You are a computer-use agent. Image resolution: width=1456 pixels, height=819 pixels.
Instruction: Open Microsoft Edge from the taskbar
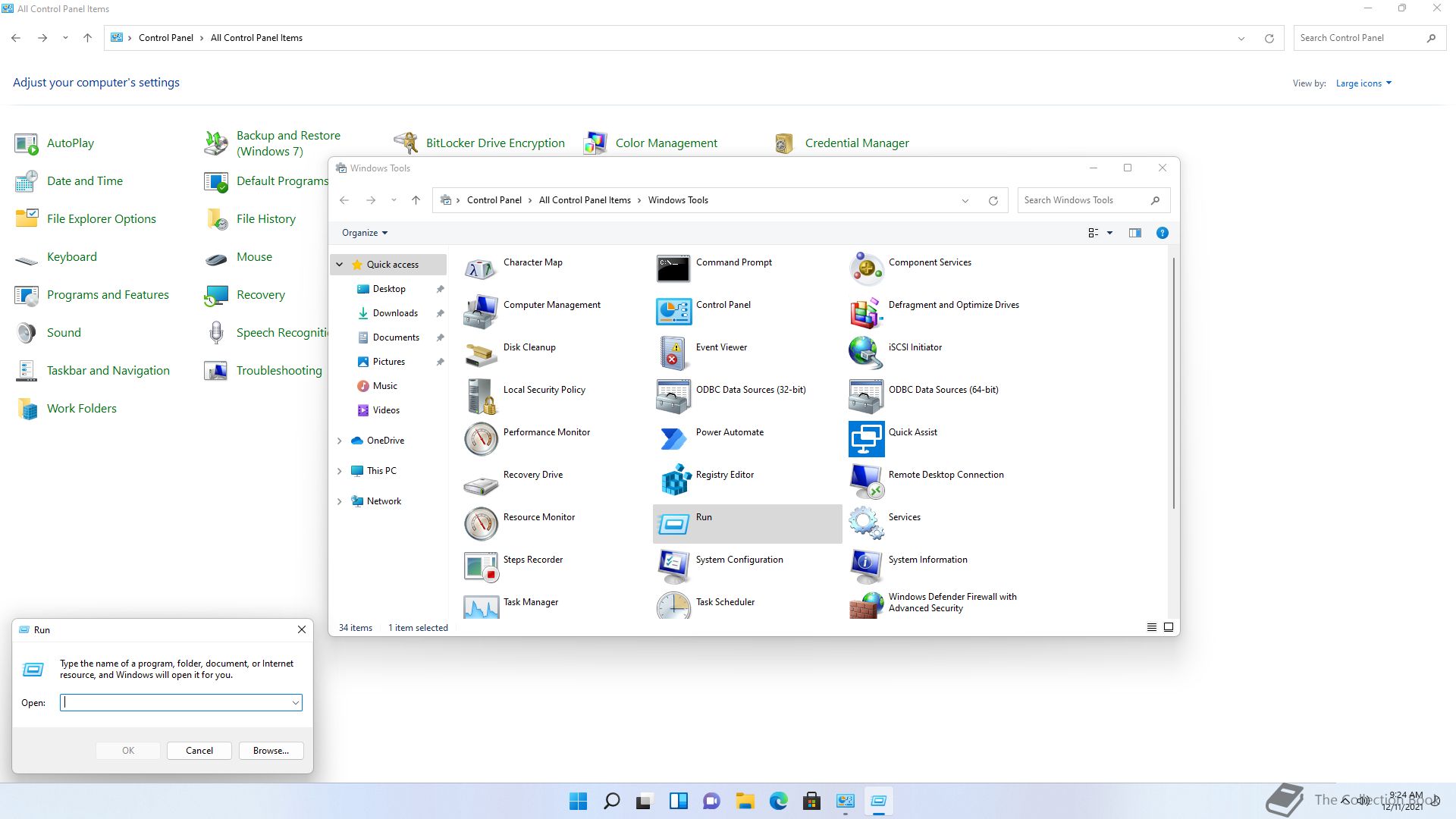(778, 801)
